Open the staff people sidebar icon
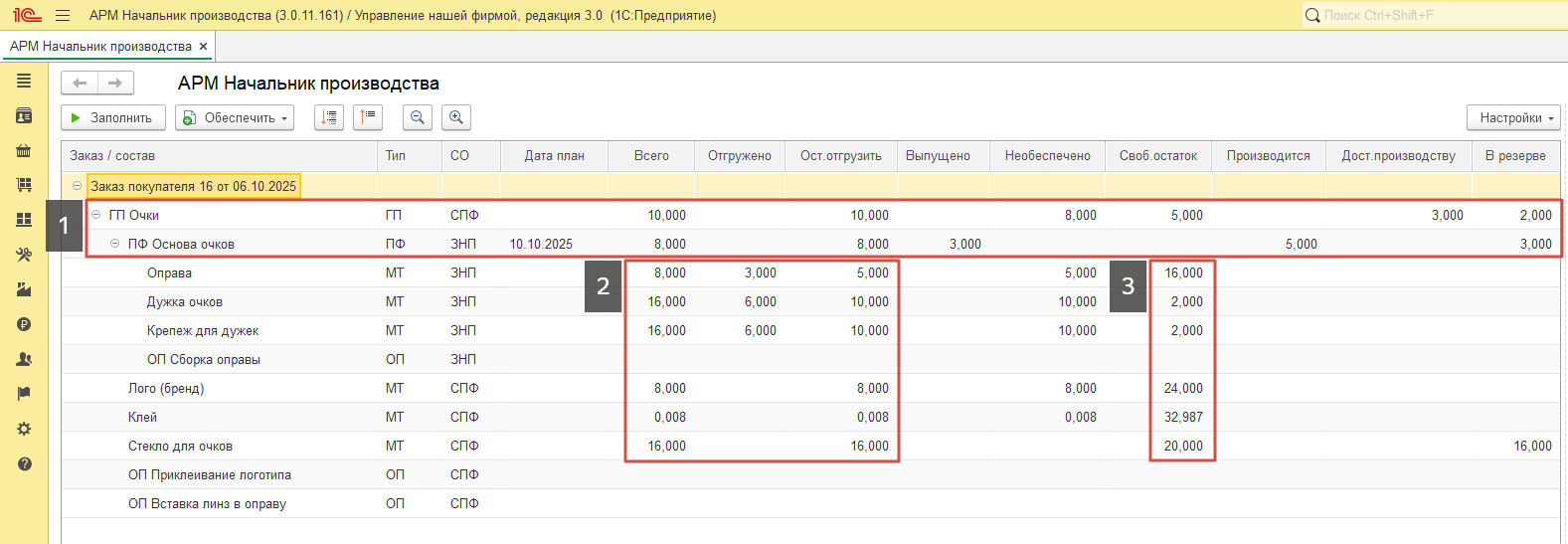Screen dimensions: 1568x544 pyautogui.click(x=24, y=359)
